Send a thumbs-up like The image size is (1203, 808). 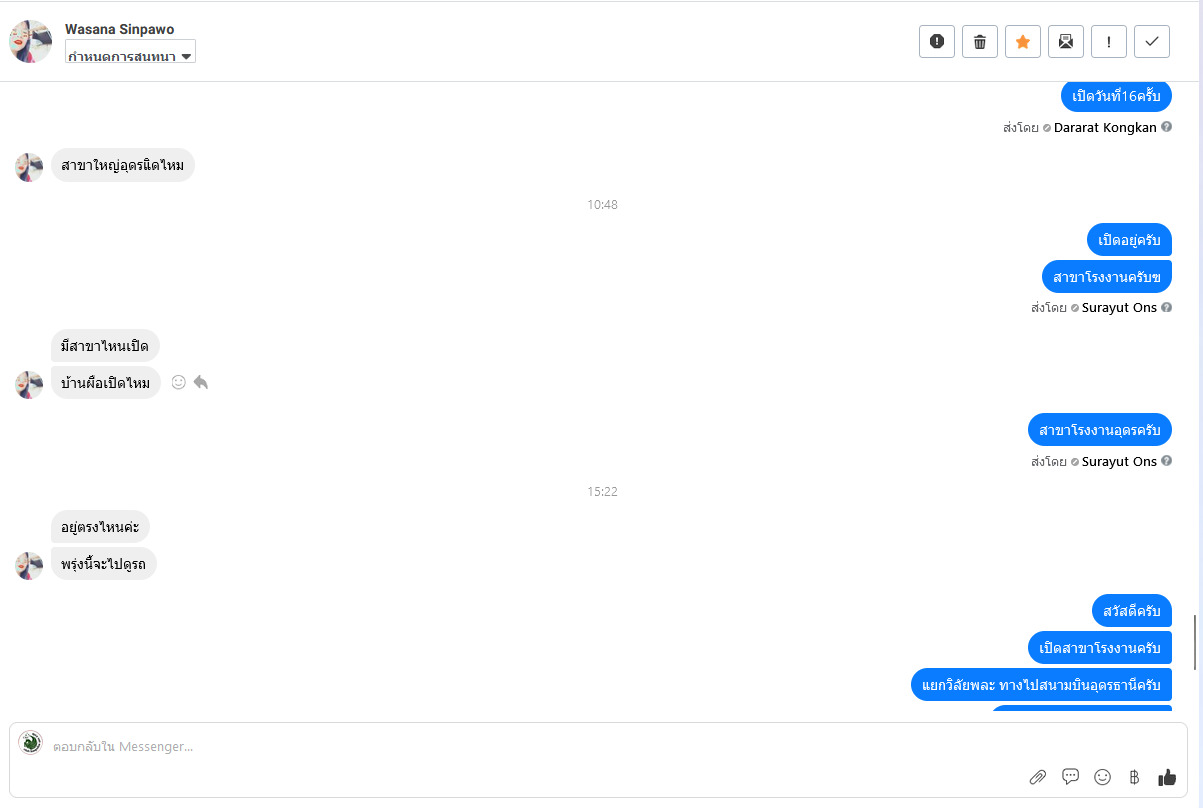pos(1167,777)
